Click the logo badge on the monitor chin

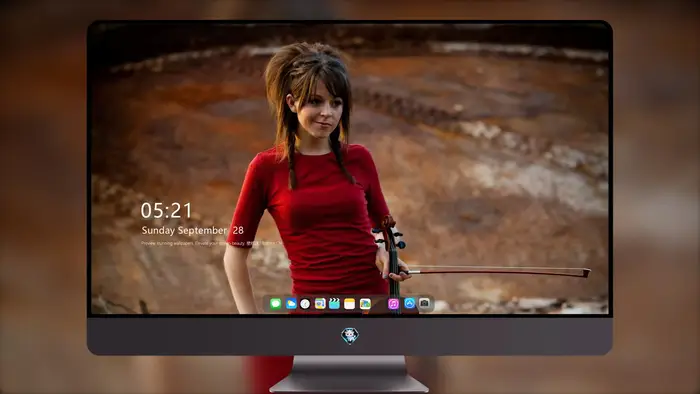350,336
